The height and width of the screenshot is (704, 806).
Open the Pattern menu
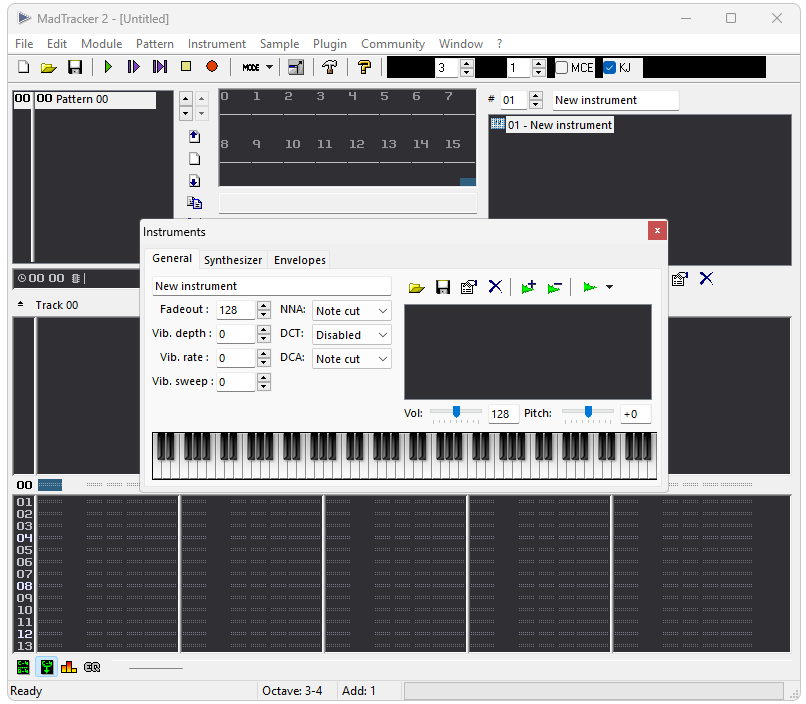[x=155, y=44]
